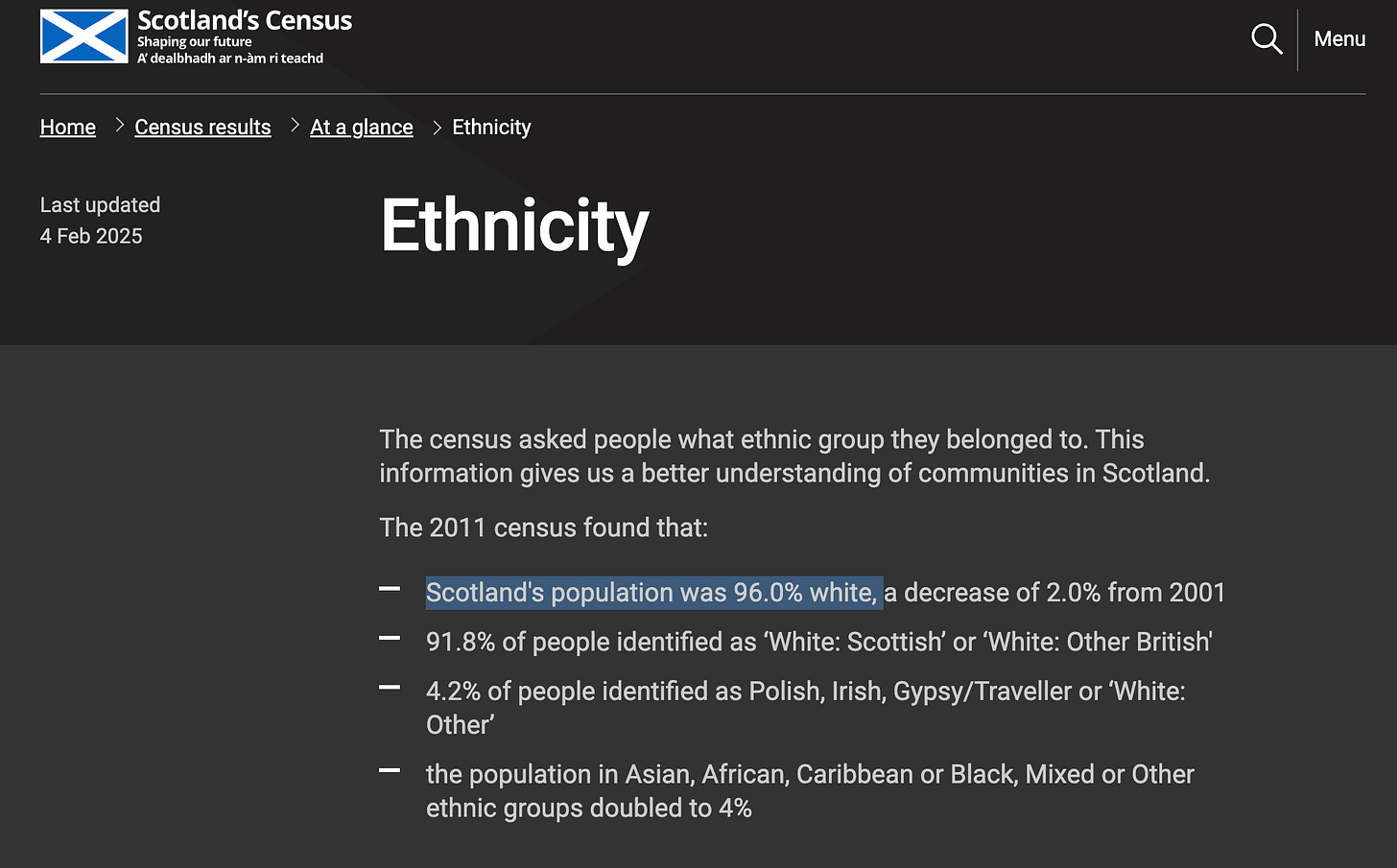Click the dash marker of first bullet
The height and width of the screenshot is (868, 1397).
390,588
